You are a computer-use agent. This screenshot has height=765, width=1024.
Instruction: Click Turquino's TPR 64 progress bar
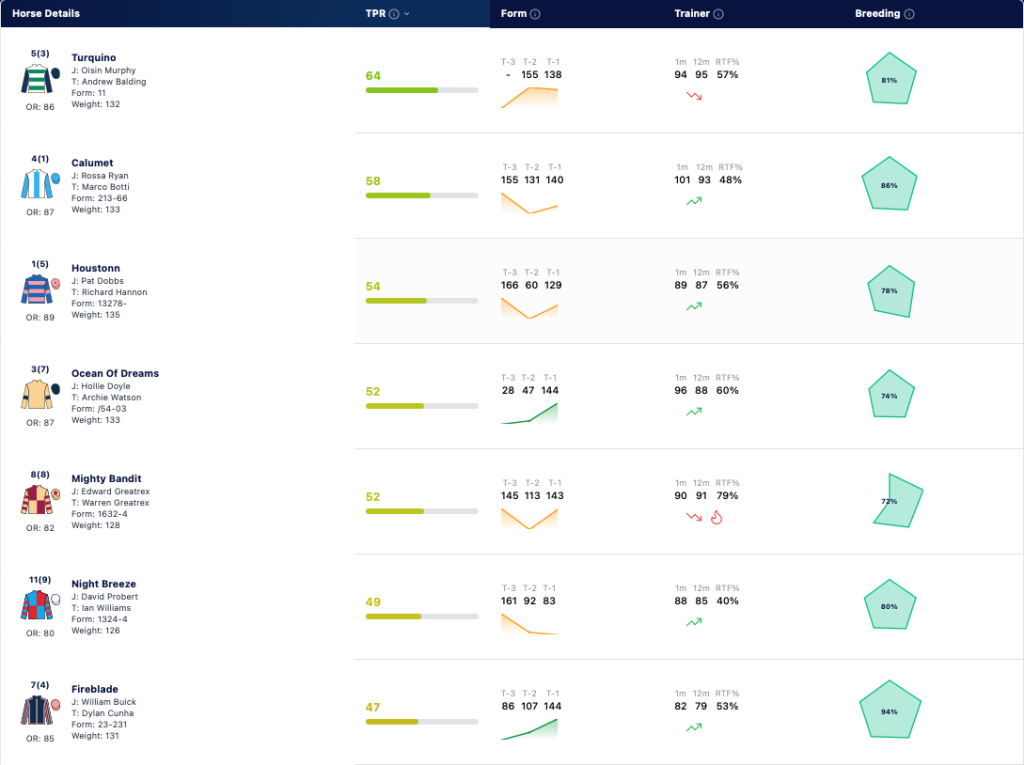(422, 90)
